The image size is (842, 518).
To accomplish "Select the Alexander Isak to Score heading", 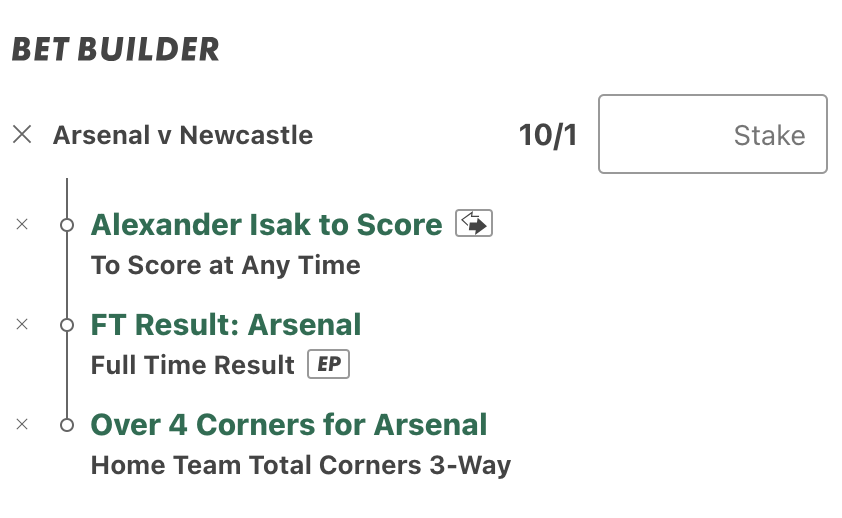I will point(266,224).
